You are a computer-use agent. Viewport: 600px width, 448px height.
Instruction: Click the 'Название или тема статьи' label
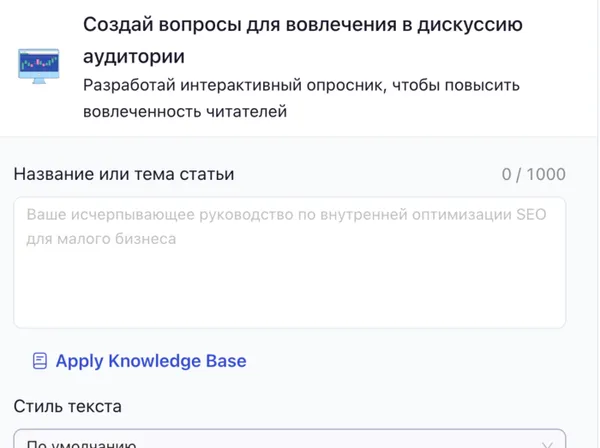tap(124, 174)
